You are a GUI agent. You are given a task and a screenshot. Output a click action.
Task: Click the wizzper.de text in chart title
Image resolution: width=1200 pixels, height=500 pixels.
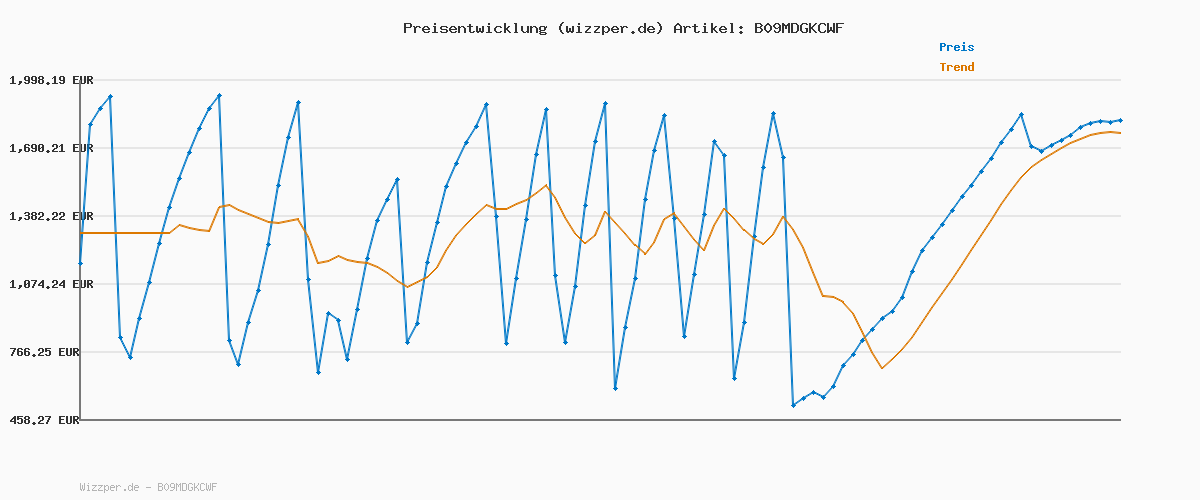coord(611,28)
